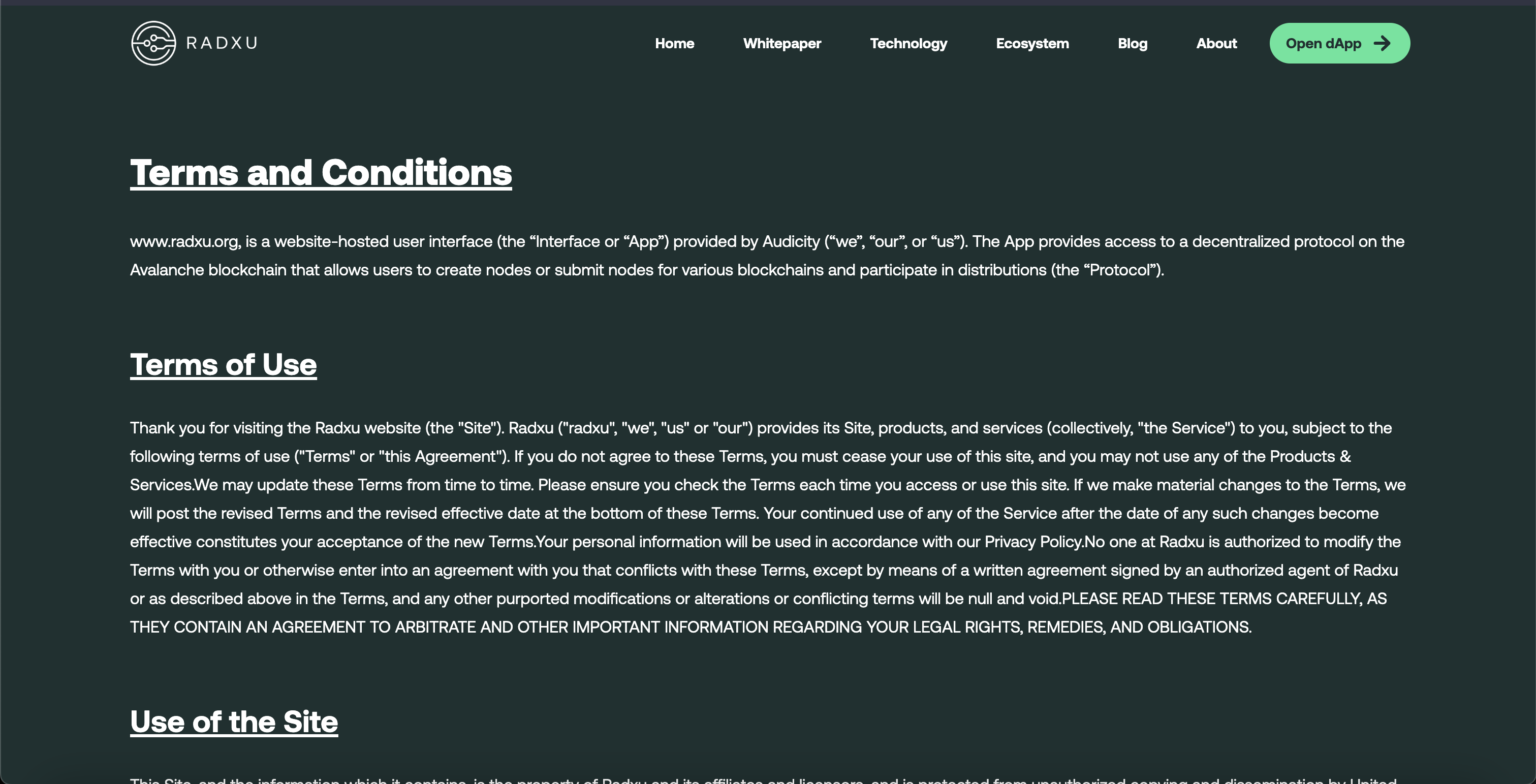Open the Ecosystem menu item
Screen dimensions: 1536x784
pos(1032,44)
